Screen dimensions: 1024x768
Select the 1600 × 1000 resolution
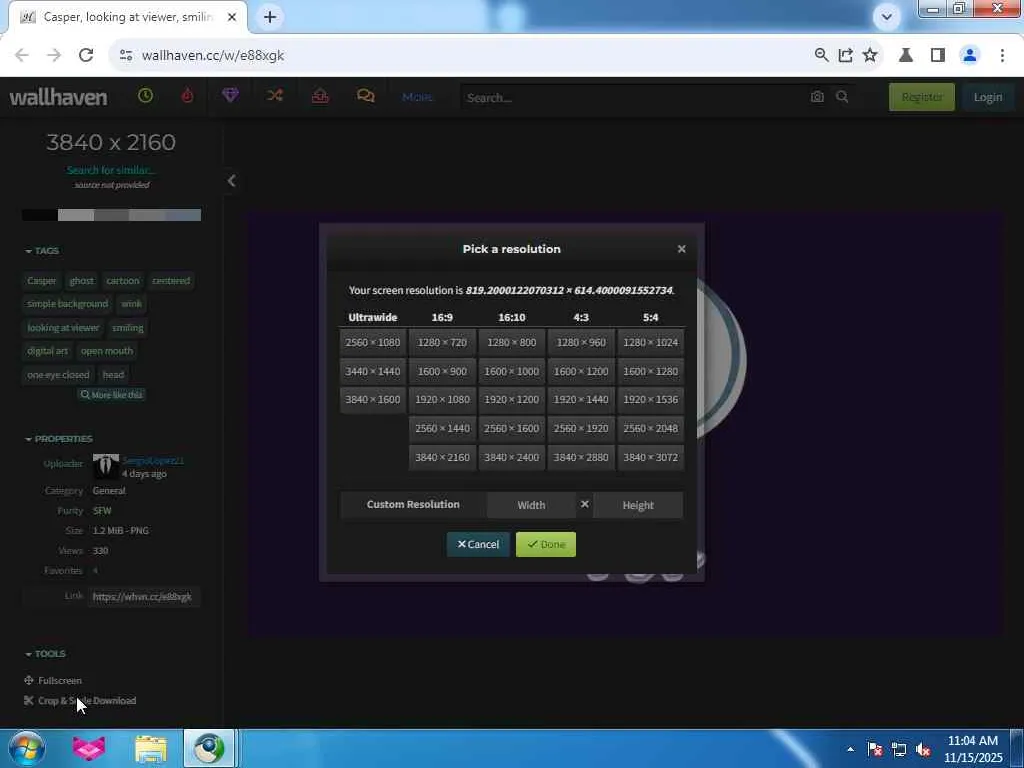click(511, 371)
